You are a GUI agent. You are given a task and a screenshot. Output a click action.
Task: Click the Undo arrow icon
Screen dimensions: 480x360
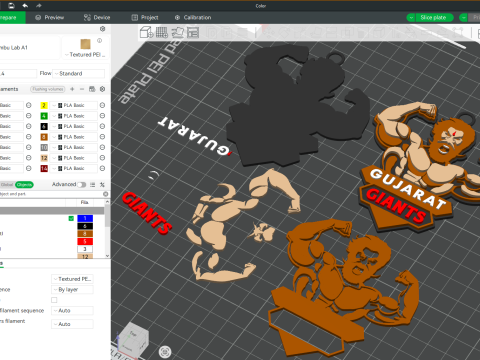(25, 6)
